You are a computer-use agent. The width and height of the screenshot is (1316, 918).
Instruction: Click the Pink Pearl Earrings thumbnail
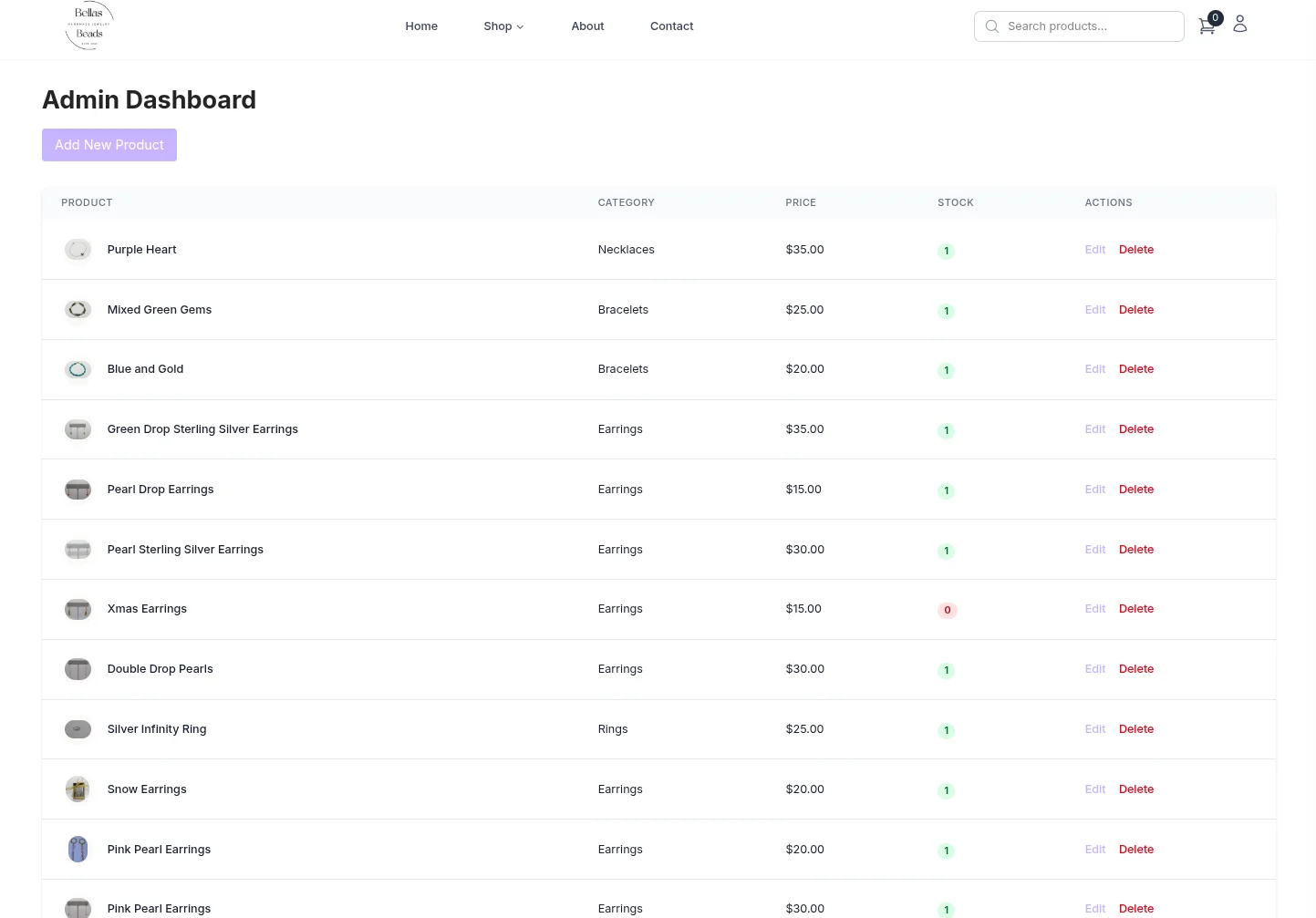[x=78, y=849]
